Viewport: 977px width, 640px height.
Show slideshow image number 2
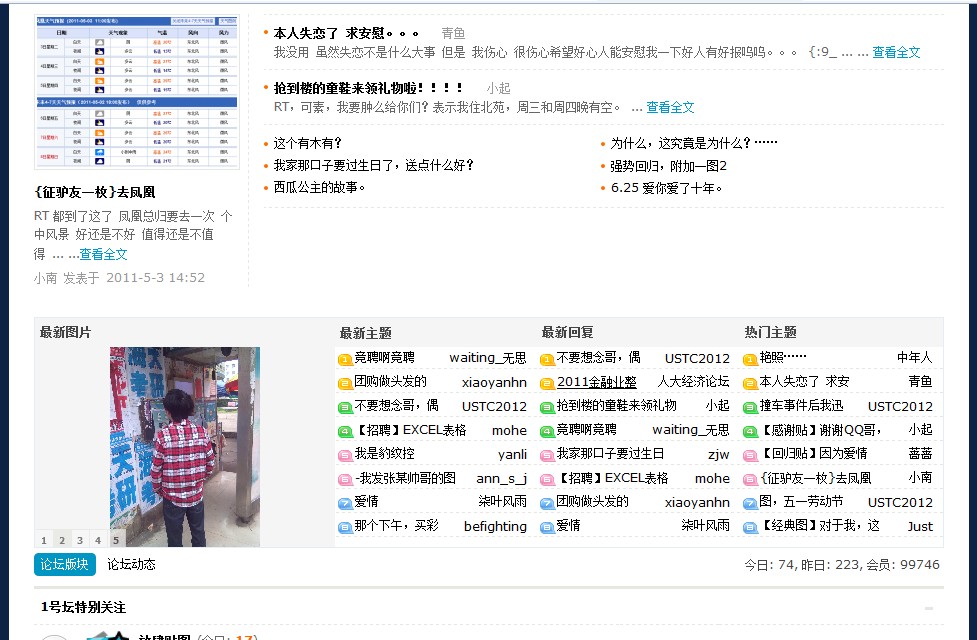(62, 540)
